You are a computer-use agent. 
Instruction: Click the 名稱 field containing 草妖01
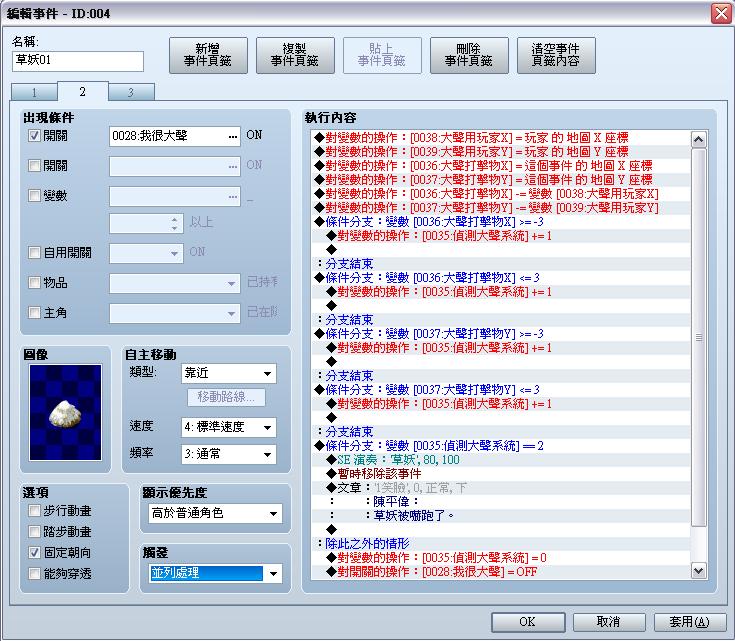point(78,61)
